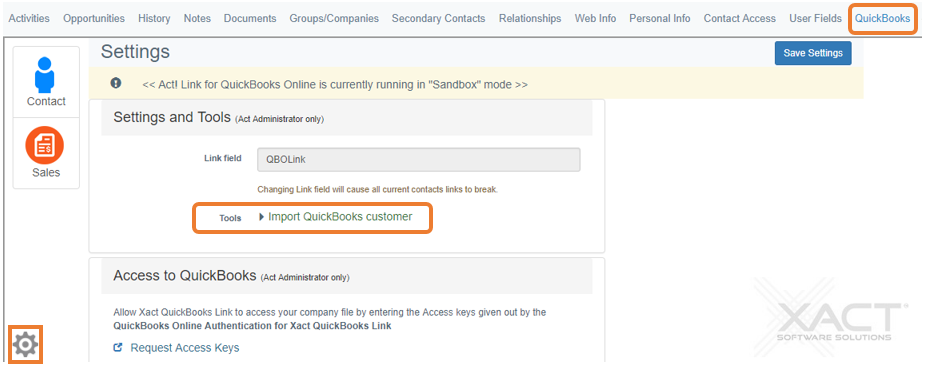Image resolution: width=926 pixels, height=371 pixels.
Task: Click the Contact label in sidebar
Action: pyautogui.click(x=46, y=102)
